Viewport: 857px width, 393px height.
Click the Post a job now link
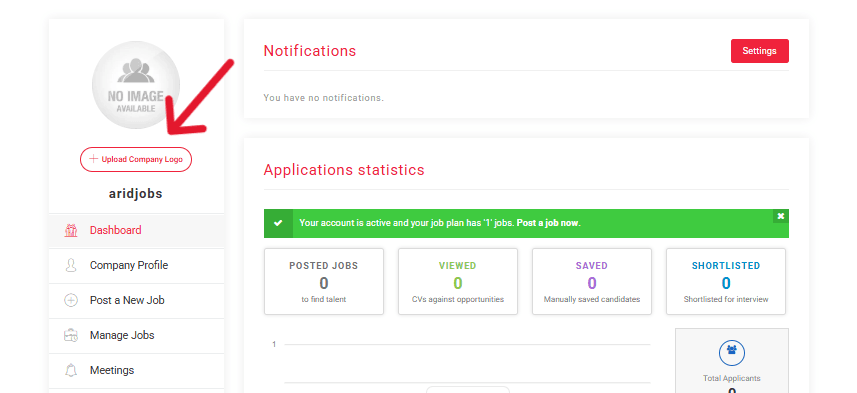(548, 223)
